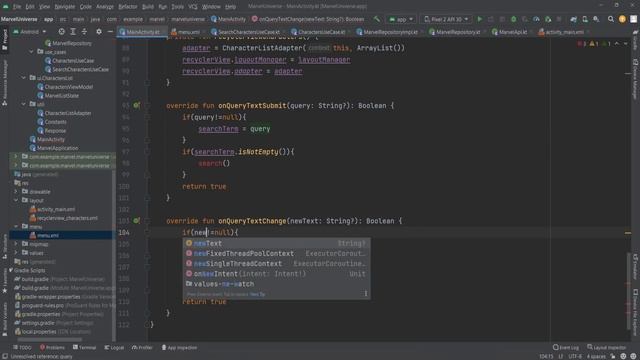Viewport: 640px width, 360px height.
Task: Hide the Project panel with minus icon
Action: (110, 31)
